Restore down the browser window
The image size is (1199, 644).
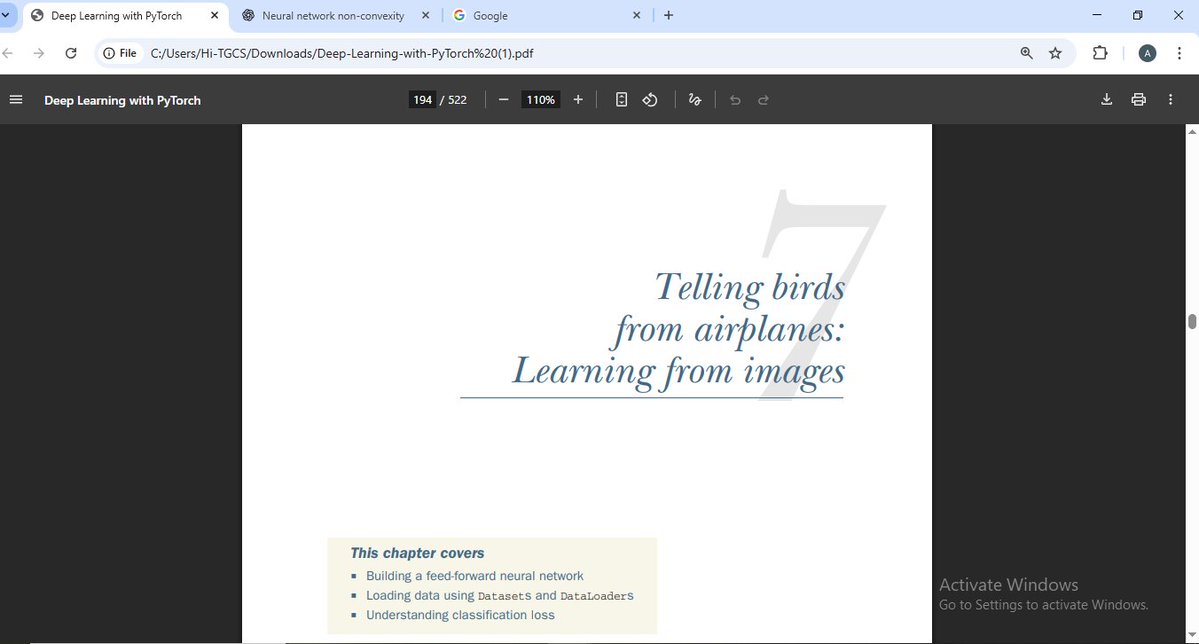point(1138,15)
